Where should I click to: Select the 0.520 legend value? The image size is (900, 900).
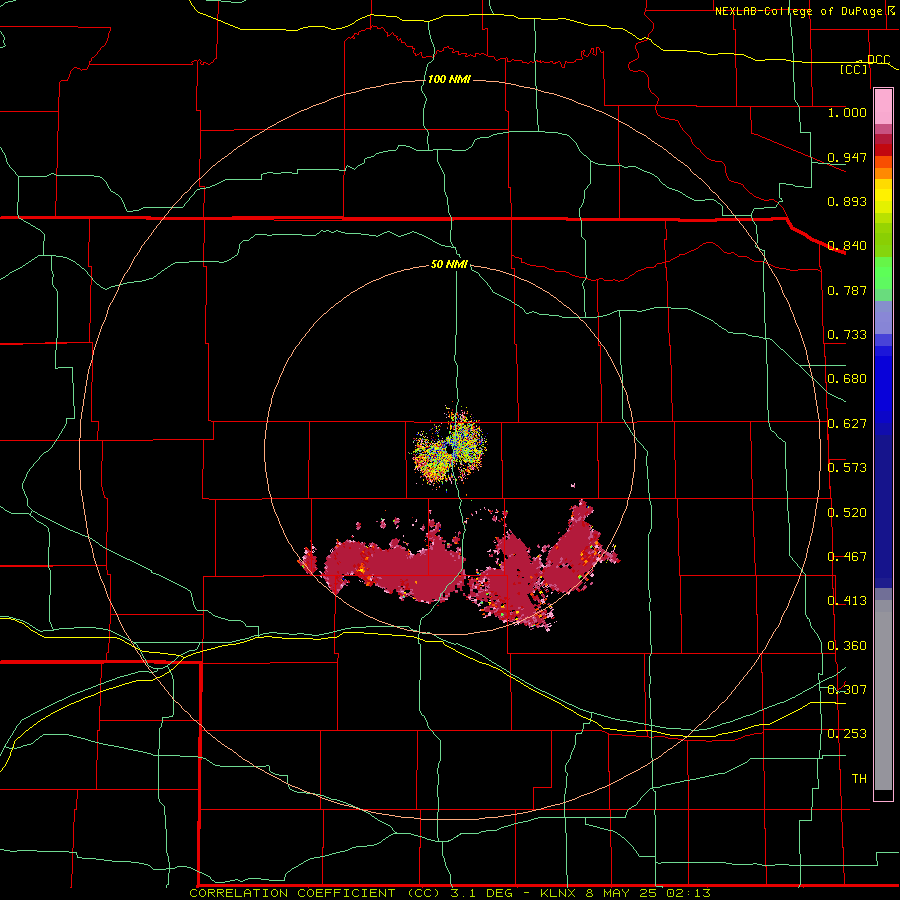pos(847,512)
